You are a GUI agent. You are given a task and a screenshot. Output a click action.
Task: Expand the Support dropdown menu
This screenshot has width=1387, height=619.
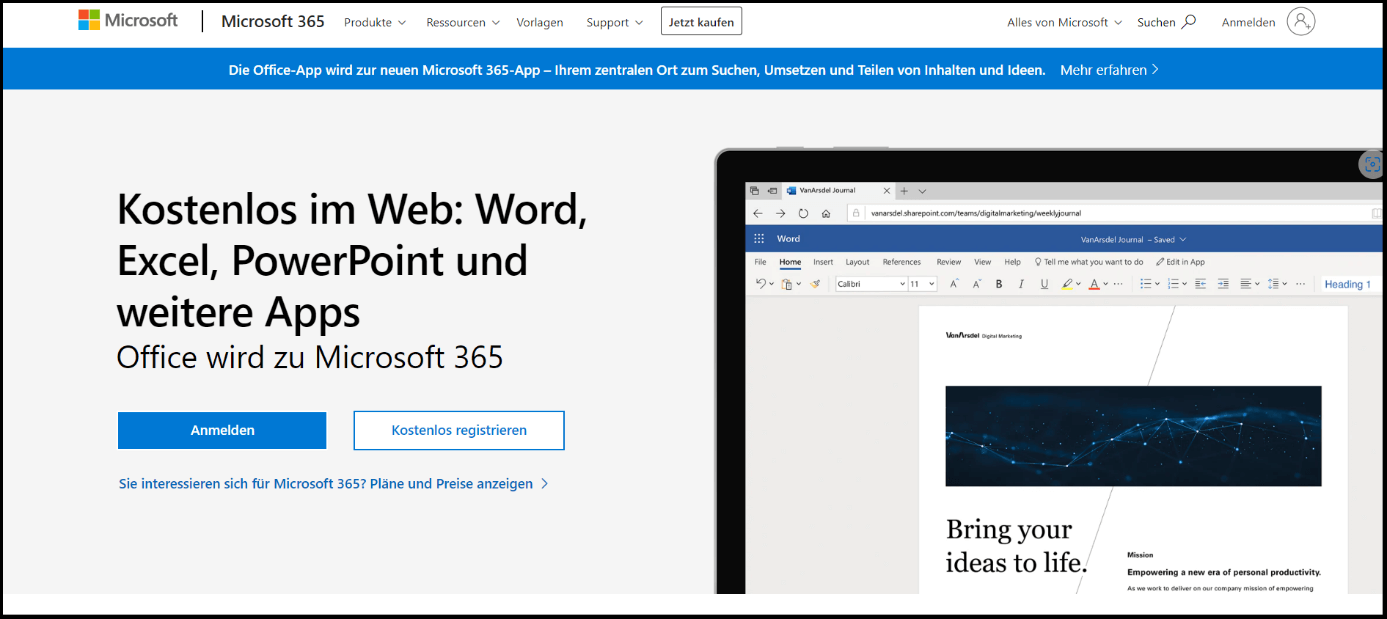[x=614, y=22]
